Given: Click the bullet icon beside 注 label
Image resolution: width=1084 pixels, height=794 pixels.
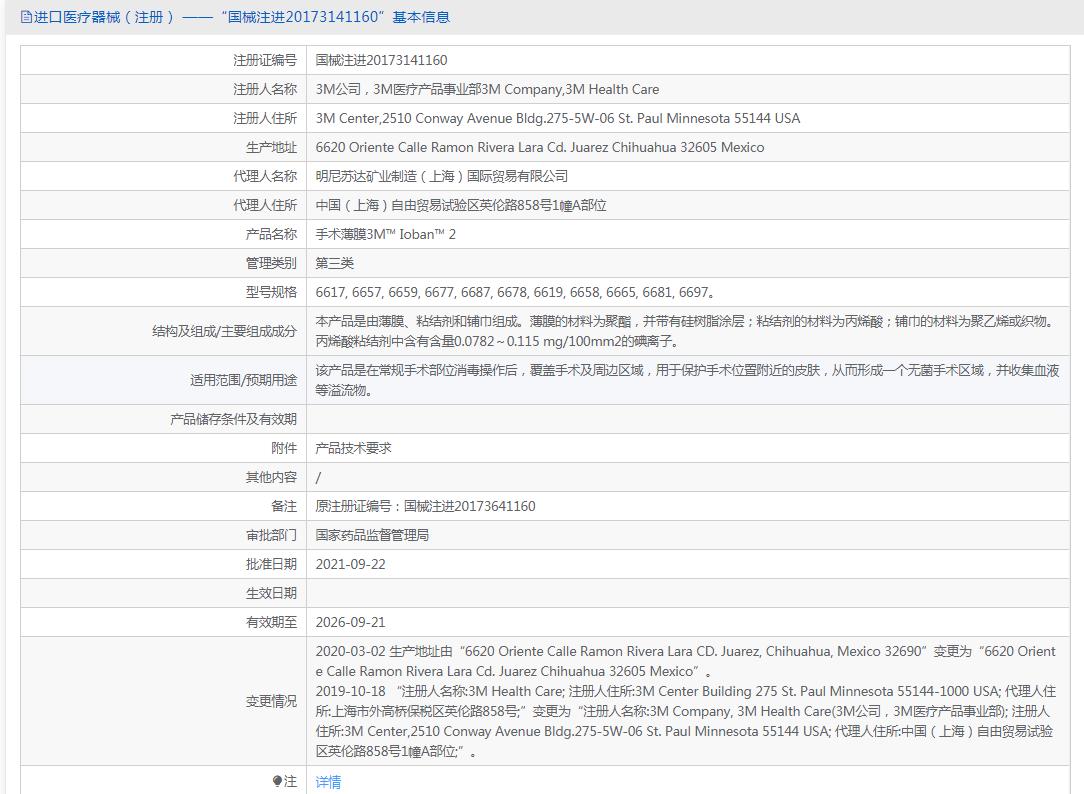Looking at the screenshot, I should [x=277, y=781].
